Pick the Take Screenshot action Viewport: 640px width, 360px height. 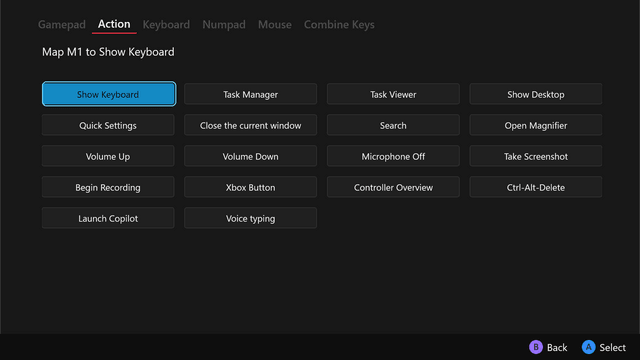click(536, 156)
